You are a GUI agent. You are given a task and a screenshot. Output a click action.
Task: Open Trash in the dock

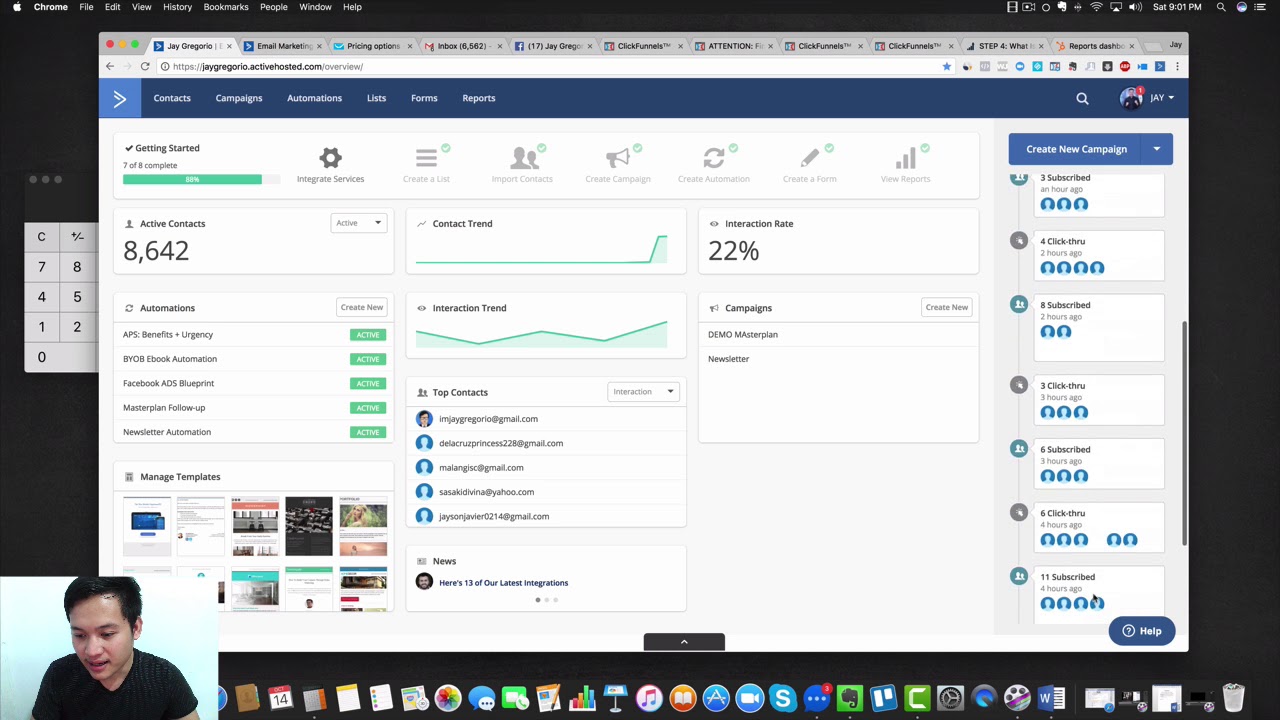click(x=1233, y=697)
